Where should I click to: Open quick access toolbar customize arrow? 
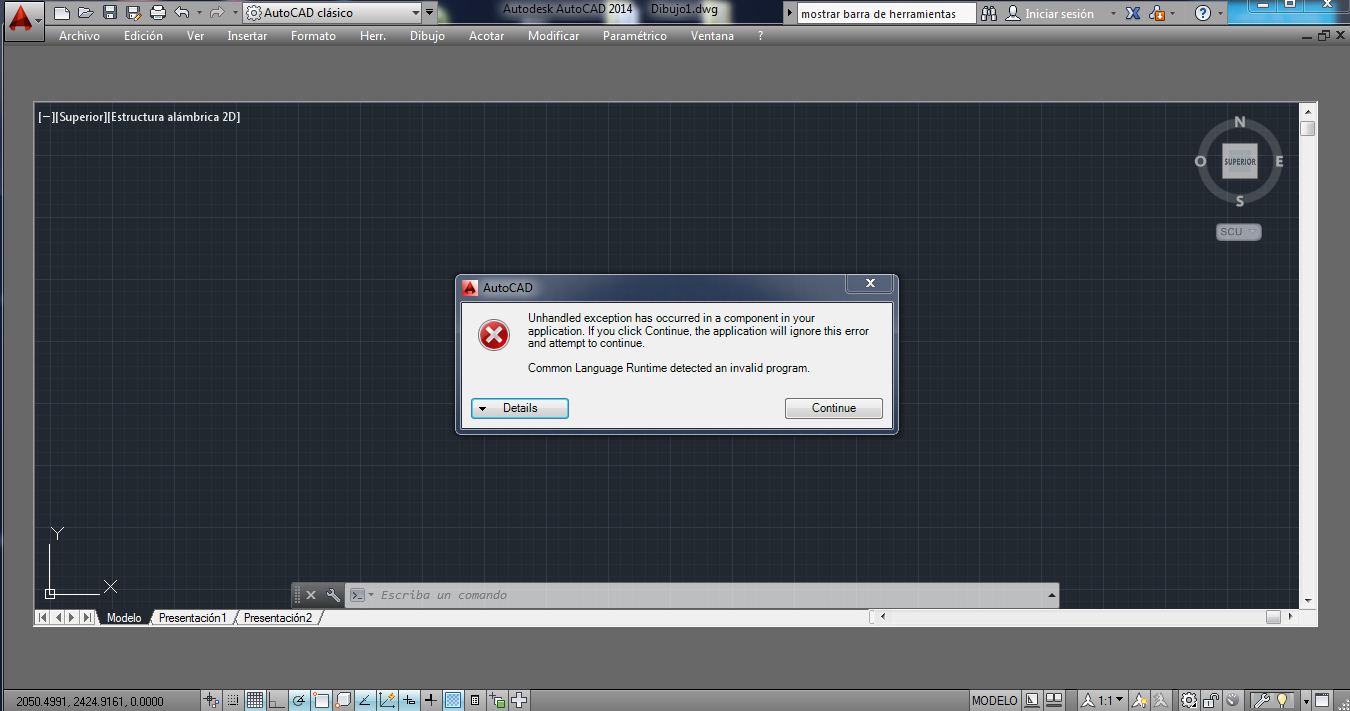click(x=430, y=13)
